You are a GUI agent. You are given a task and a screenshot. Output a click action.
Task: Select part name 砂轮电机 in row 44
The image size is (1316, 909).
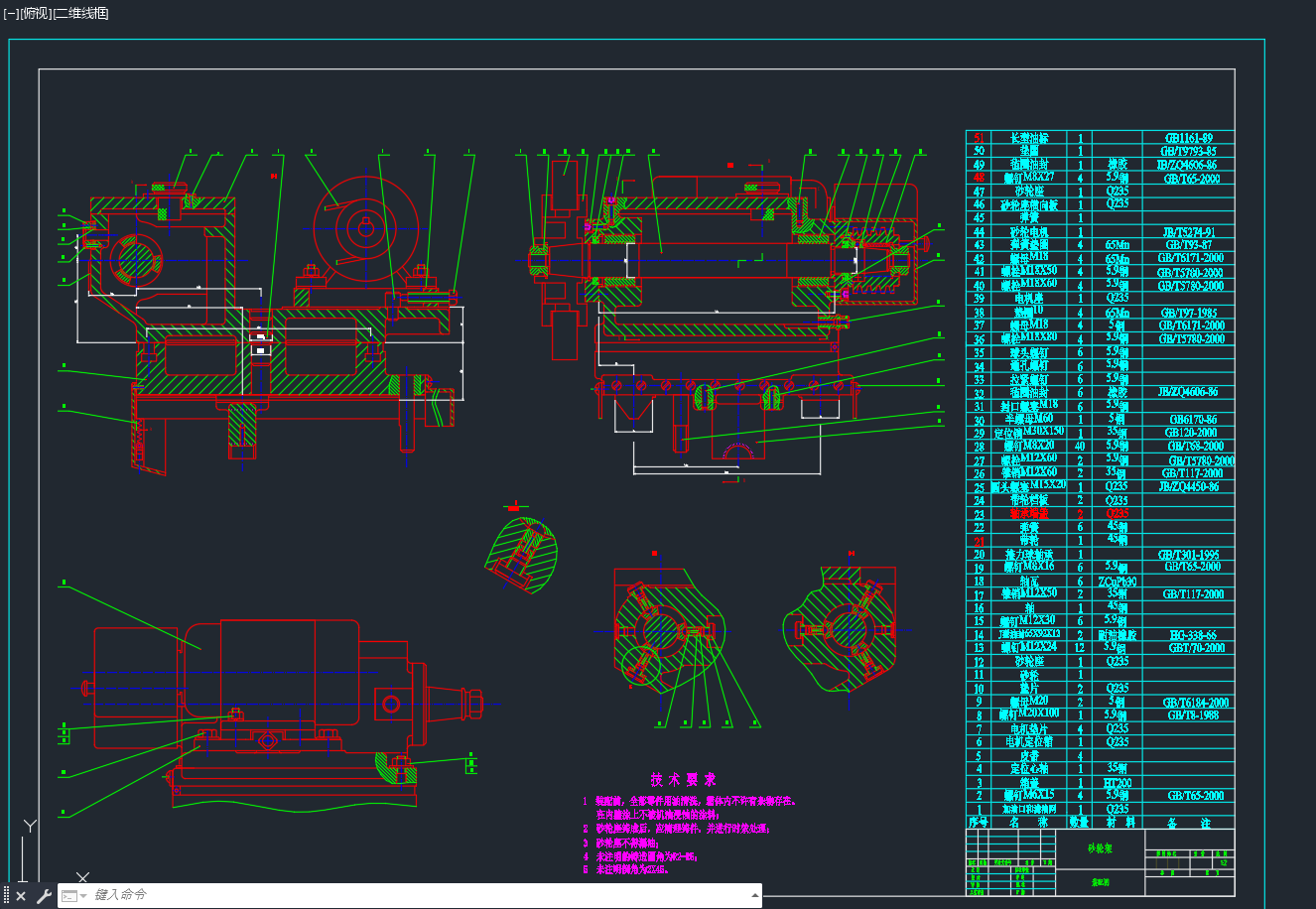(1028, 232)
